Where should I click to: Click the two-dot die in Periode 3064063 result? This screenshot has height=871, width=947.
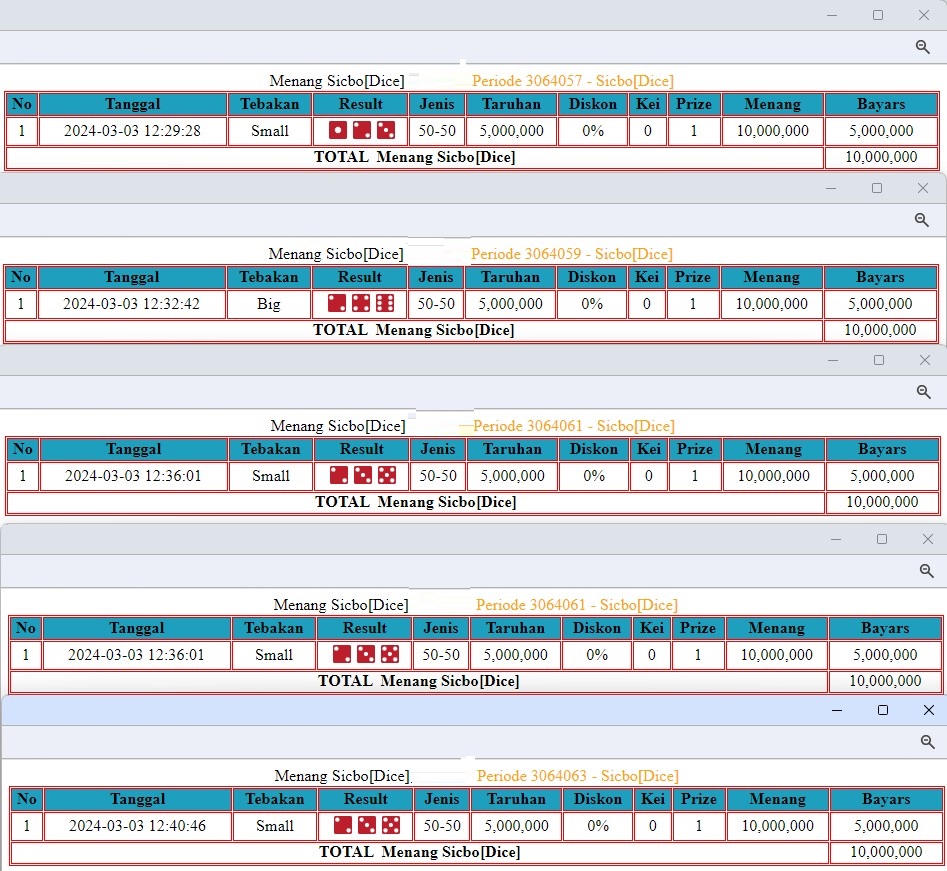(x=342, y=825)
